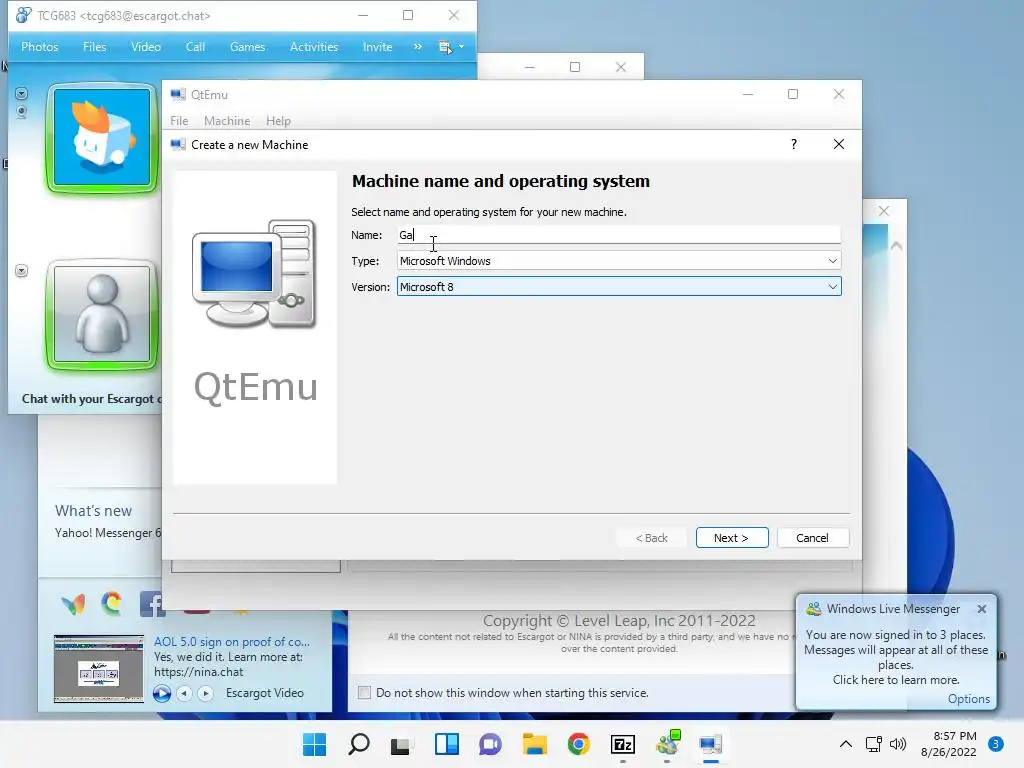Screen dimensions: 1024x768
Task: Check Do not show this window checkbox
Action: pos(364,692)
